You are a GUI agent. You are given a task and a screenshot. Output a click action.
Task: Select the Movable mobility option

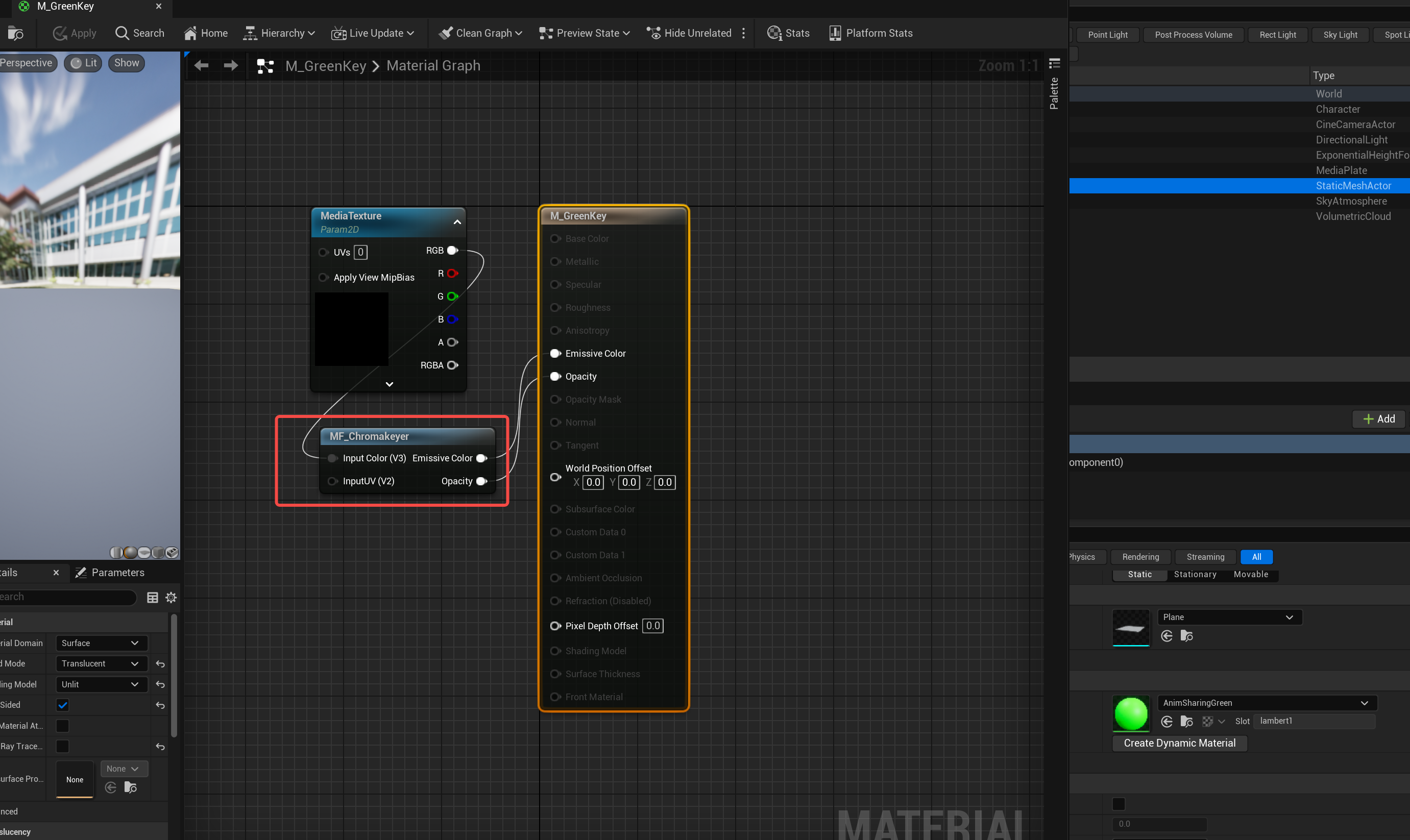pos(1250,574)
